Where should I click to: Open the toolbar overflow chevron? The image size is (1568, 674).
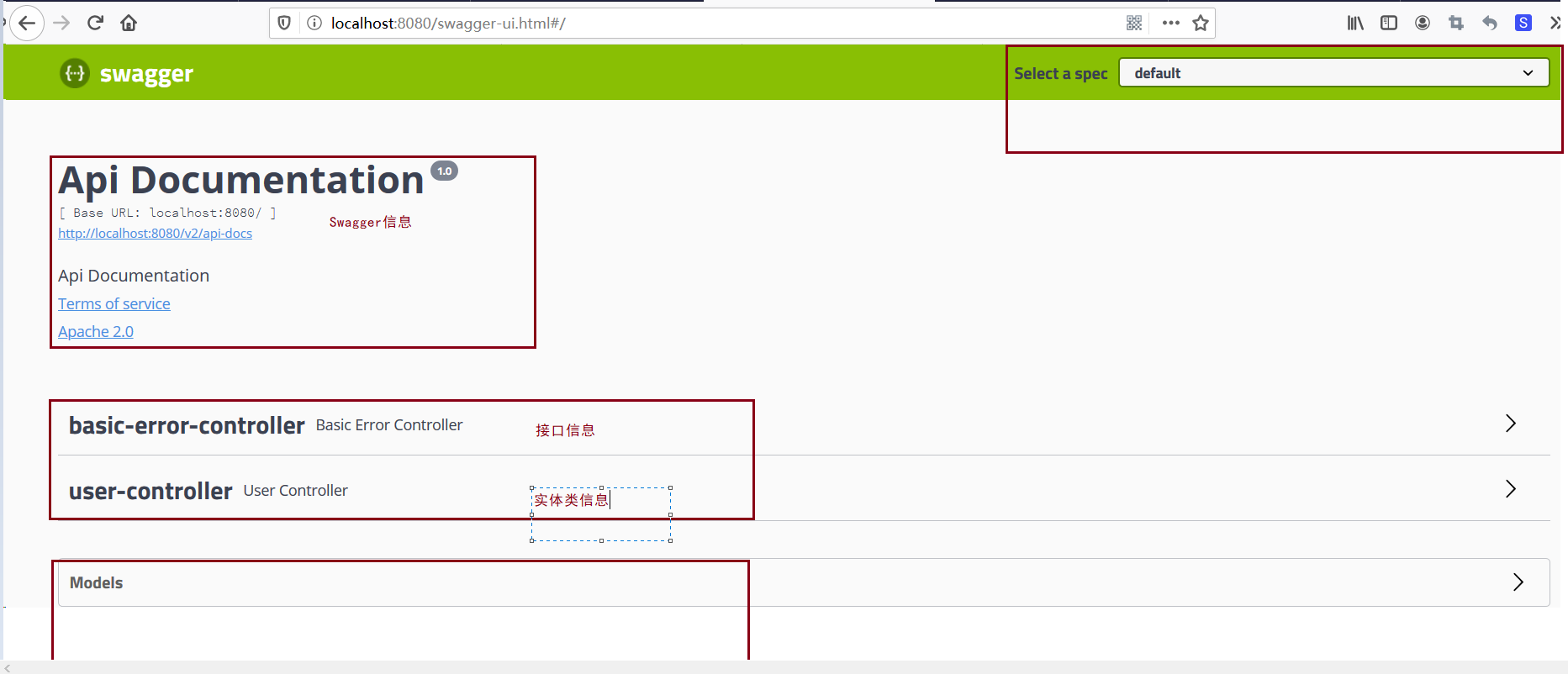[1555, 23]
